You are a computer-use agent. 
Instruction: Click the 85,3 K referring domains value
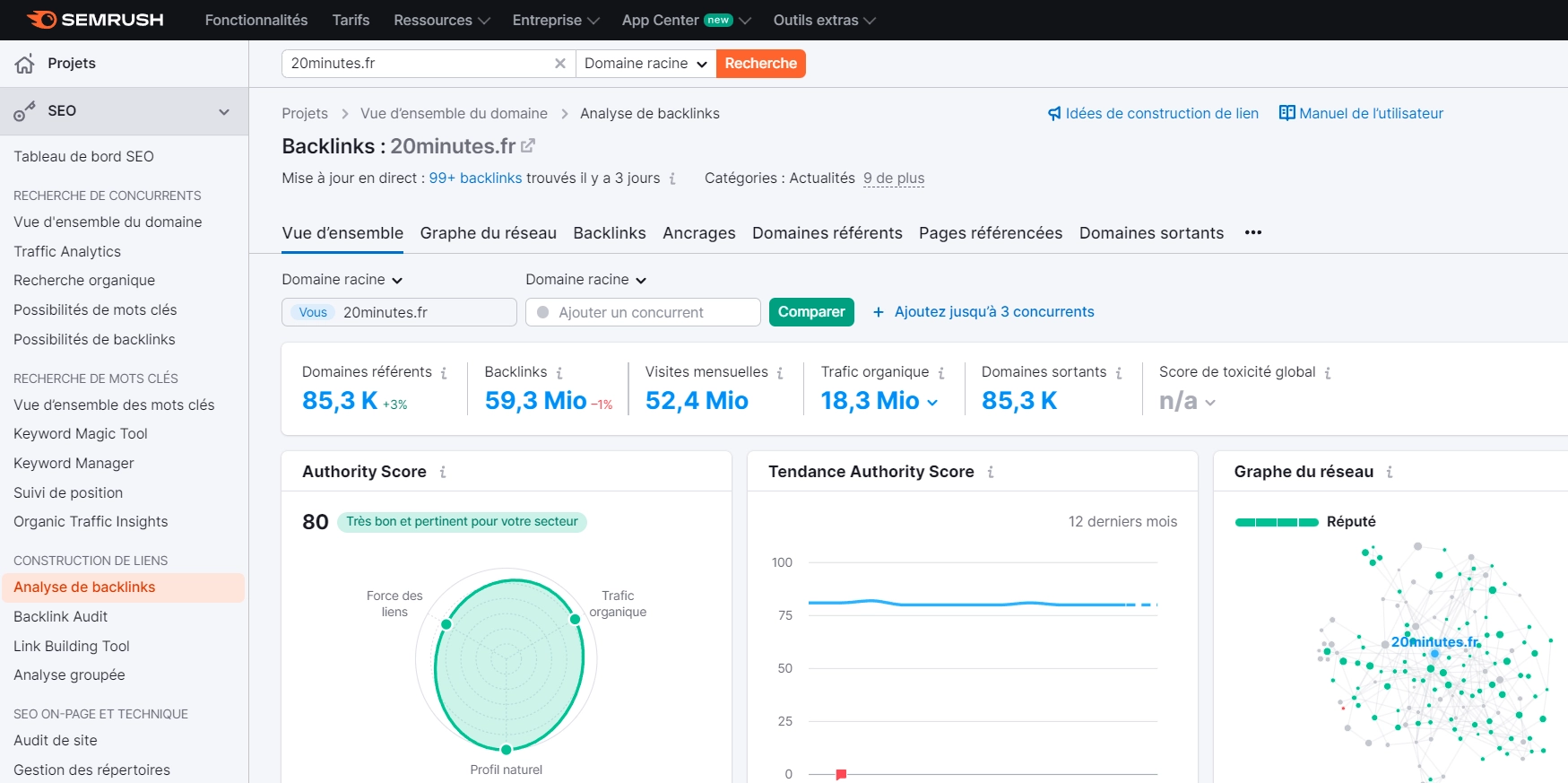tap(340, 401)
